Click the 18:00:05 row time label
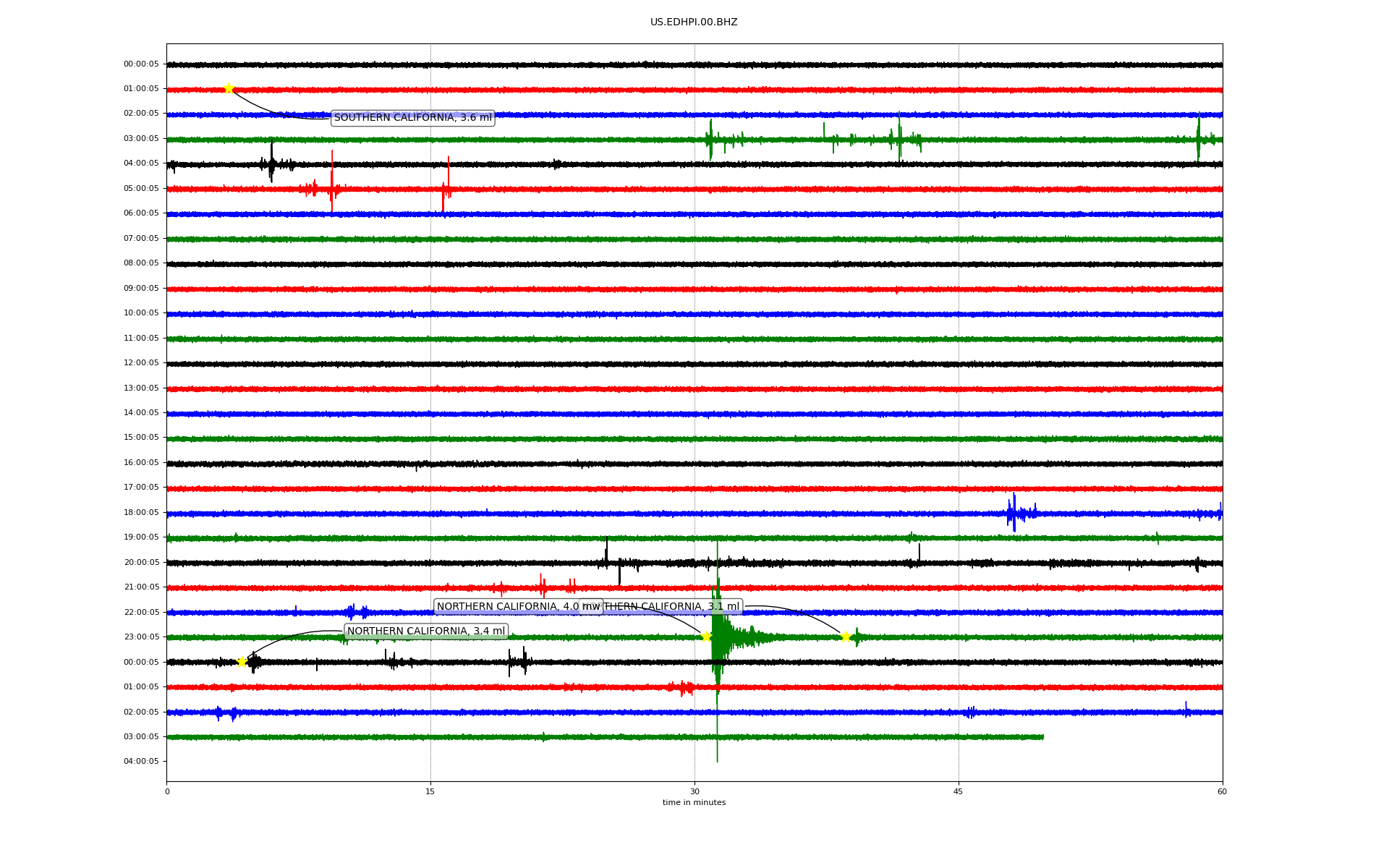This screenshot has width=1389, height=868. coord(141,513)
